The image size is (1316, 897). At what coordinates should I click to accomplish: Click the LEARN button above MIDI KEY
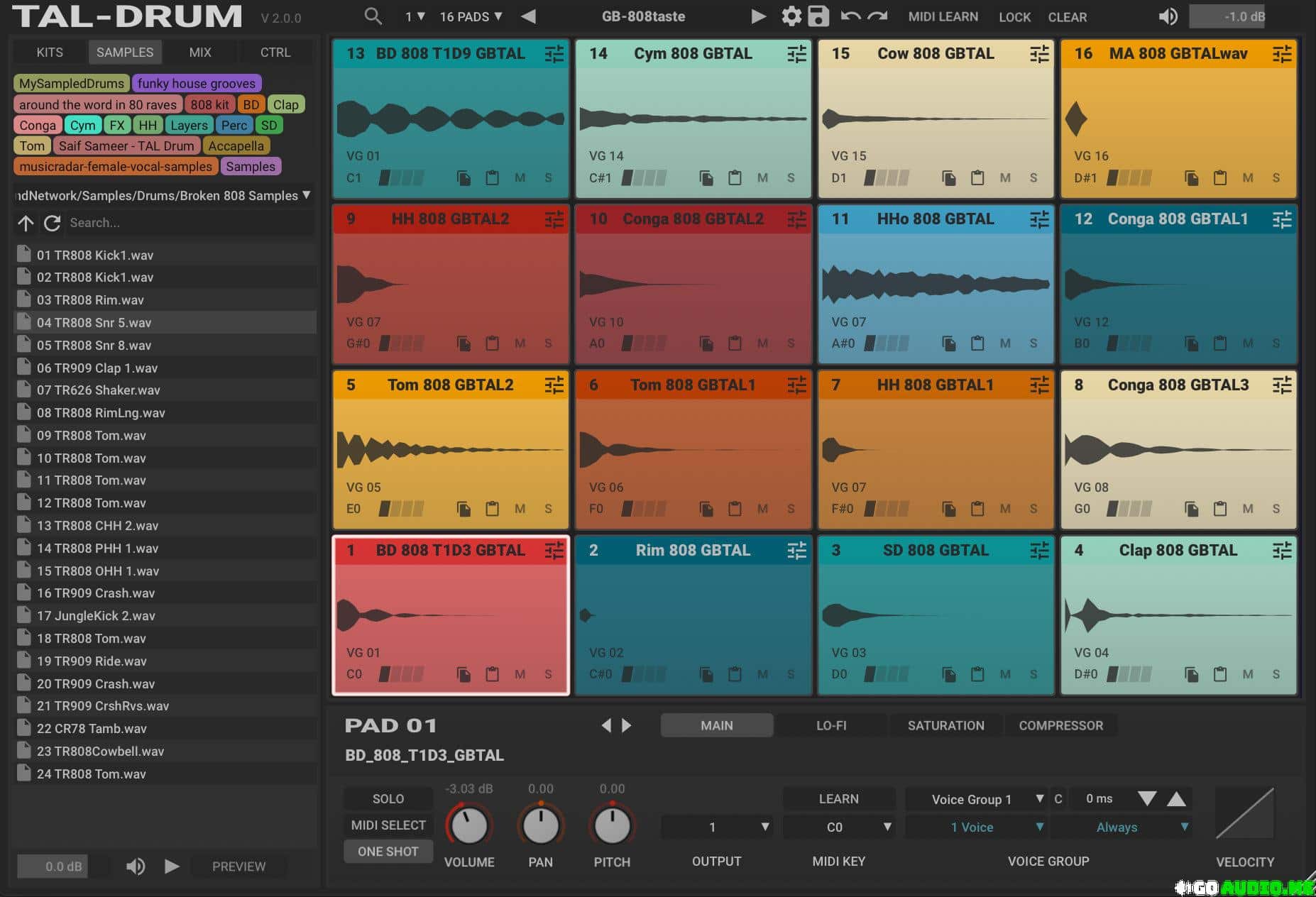838,799
